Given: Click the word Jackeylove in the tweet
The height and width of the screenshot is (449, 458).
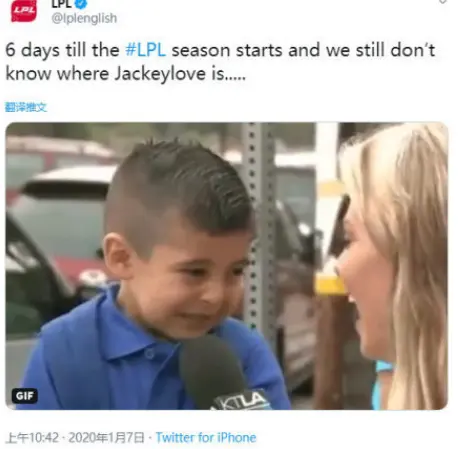Looking at the screenshot, I should 160,74.
